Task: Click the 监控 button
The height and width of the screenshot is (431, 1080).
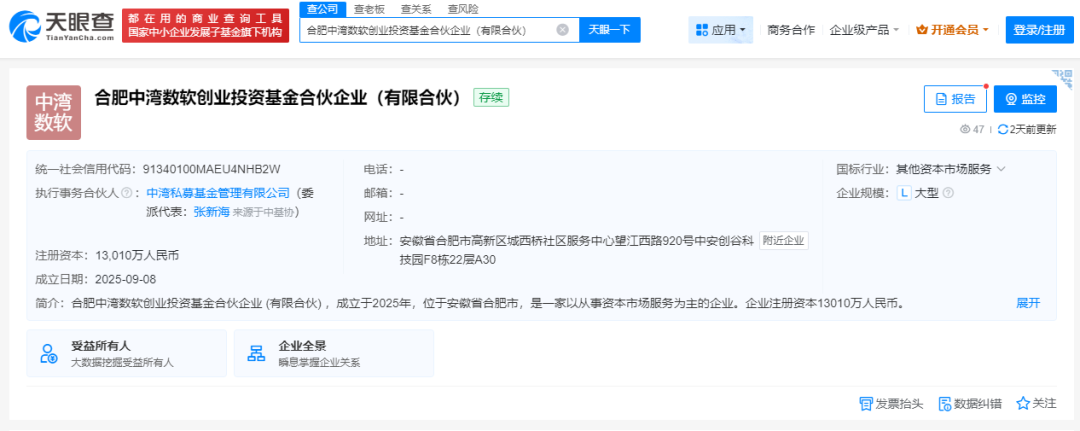Action: click(1025, 99)
